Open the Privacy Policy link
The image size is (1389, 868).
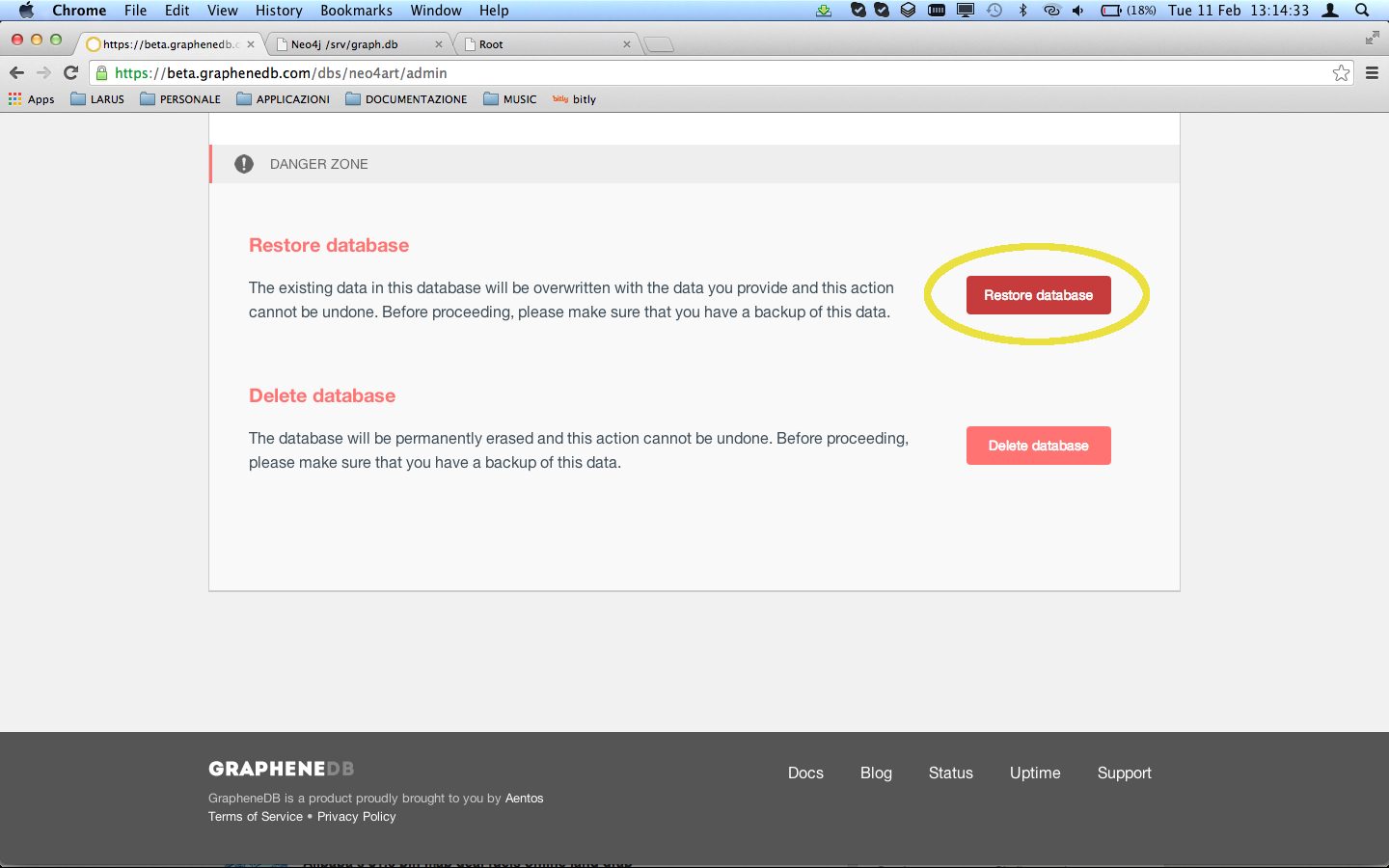pos(357,816)
